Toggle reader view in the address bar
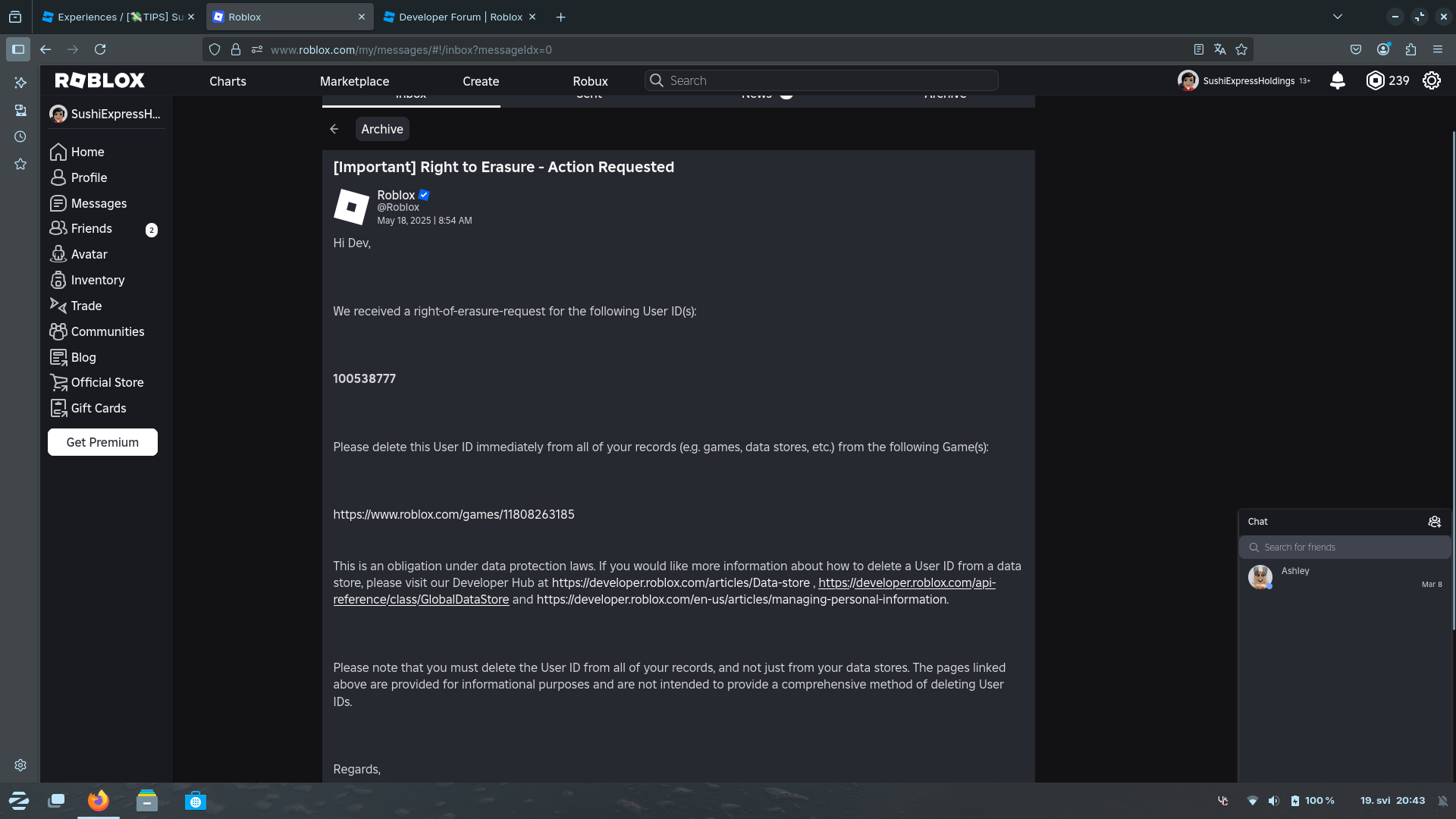1456x819 pixels. [1199, 49]
